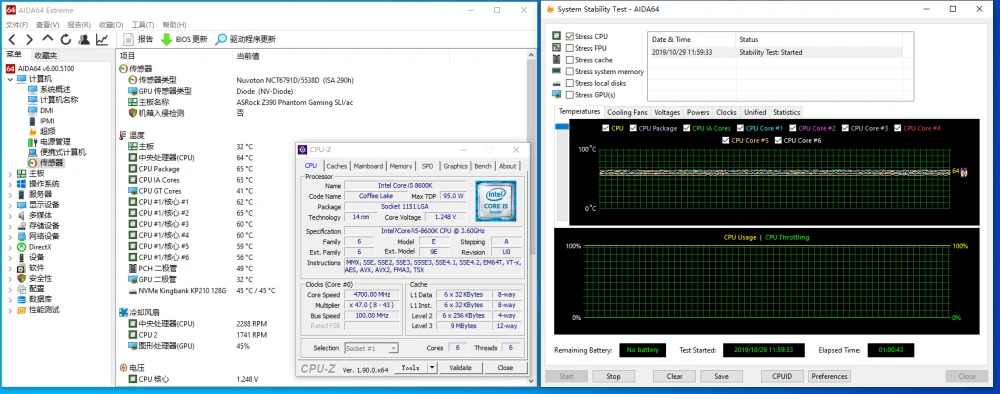Open the 查看(V) menu
Viewport: 1000px width, 394px height.
pyautogui.click(x=47, y=25)
